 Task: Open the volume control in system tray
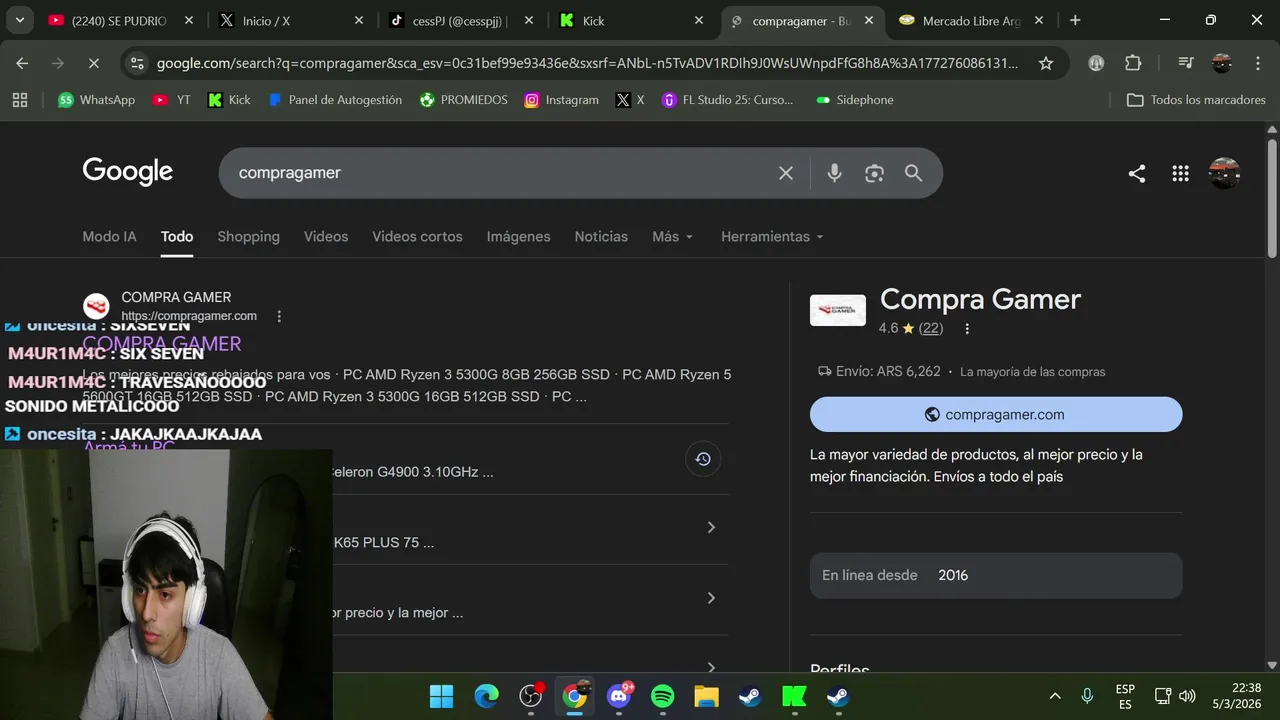1187,696
